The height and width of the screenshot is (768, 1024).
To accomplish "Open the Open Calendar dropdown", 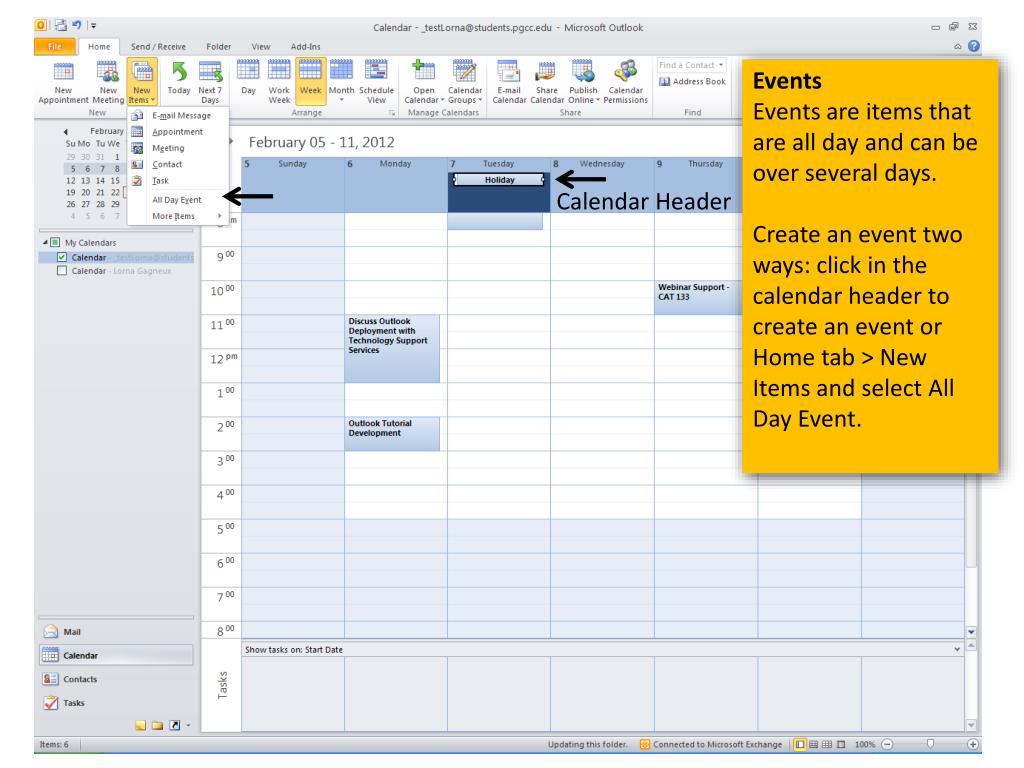I will (423, 82).
